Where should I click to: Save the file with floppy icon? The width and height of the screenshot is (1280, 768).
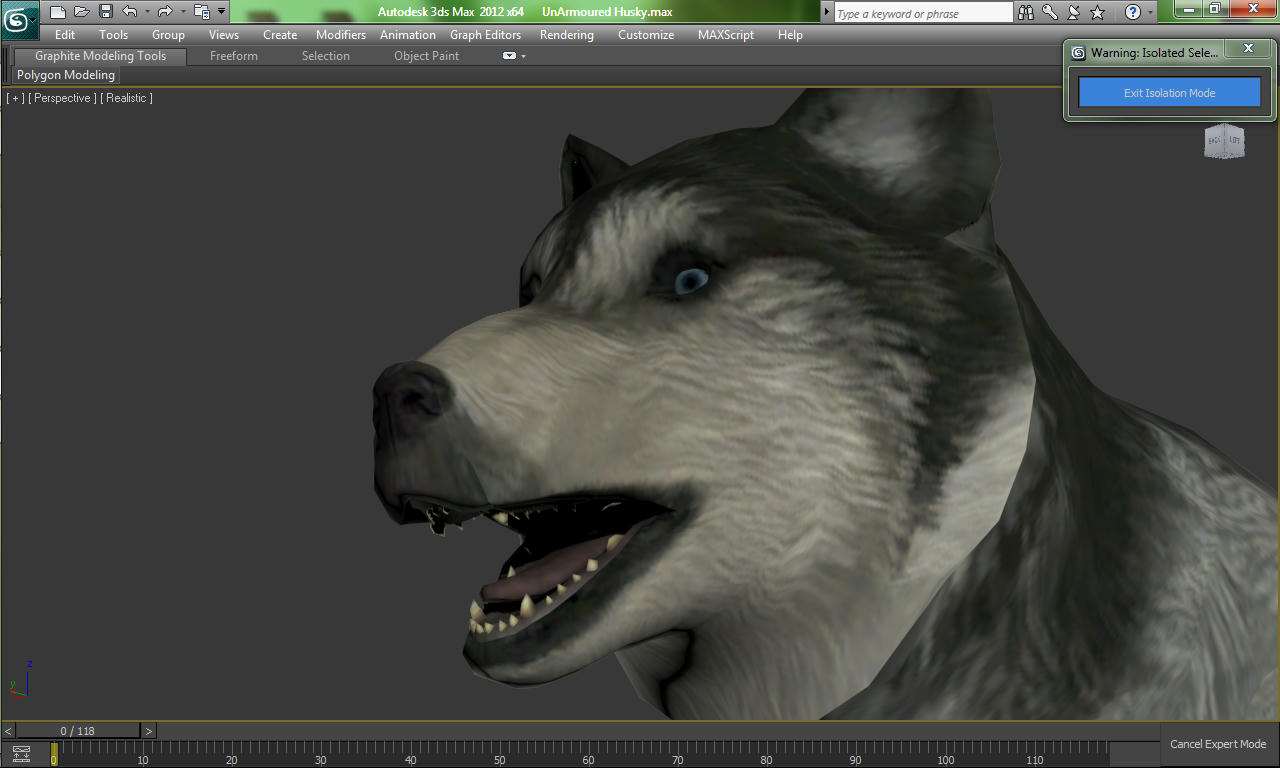(105, 12)
